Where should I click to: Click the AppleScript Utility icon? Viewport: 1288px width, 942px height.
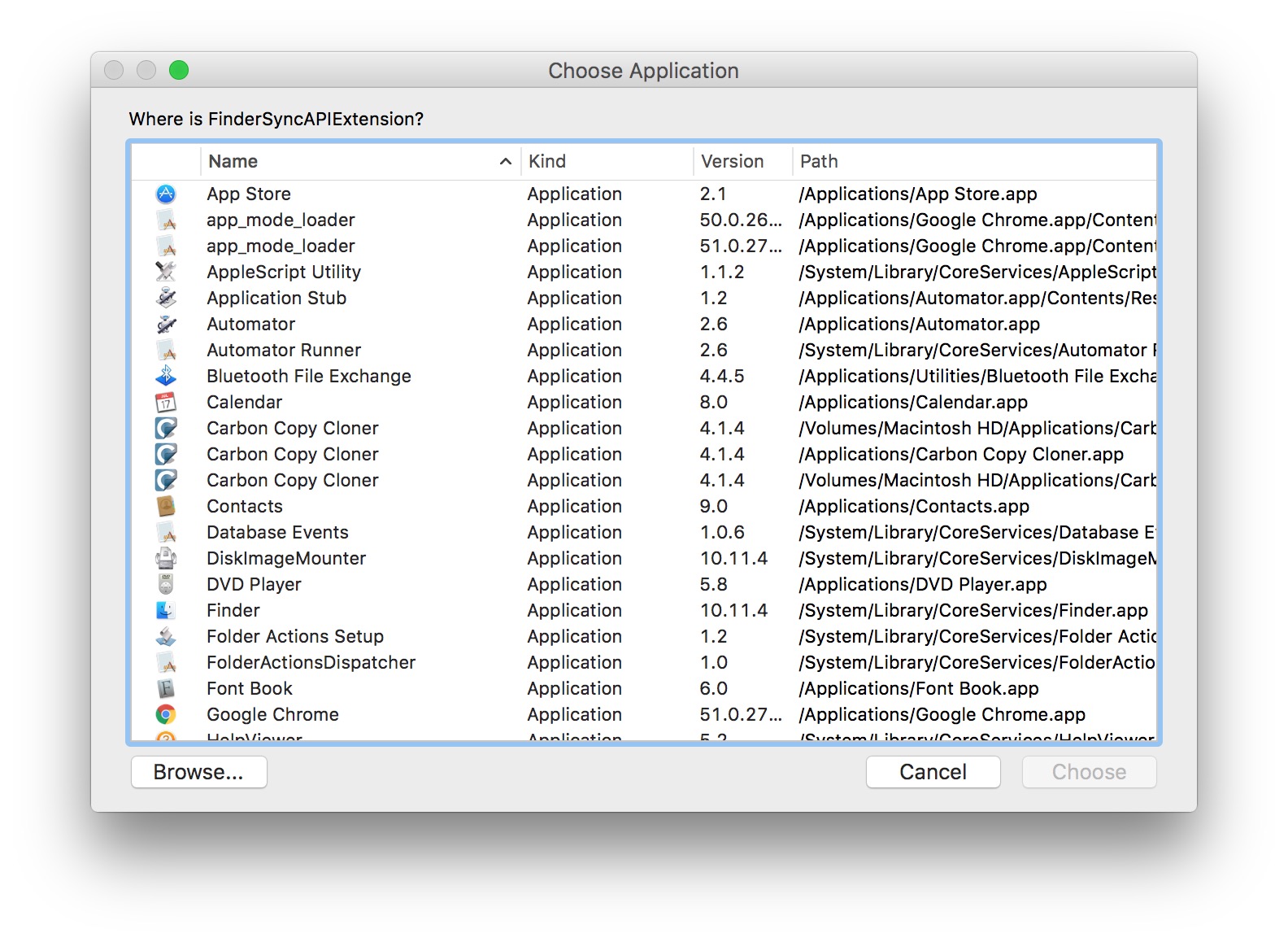point(166,272)
